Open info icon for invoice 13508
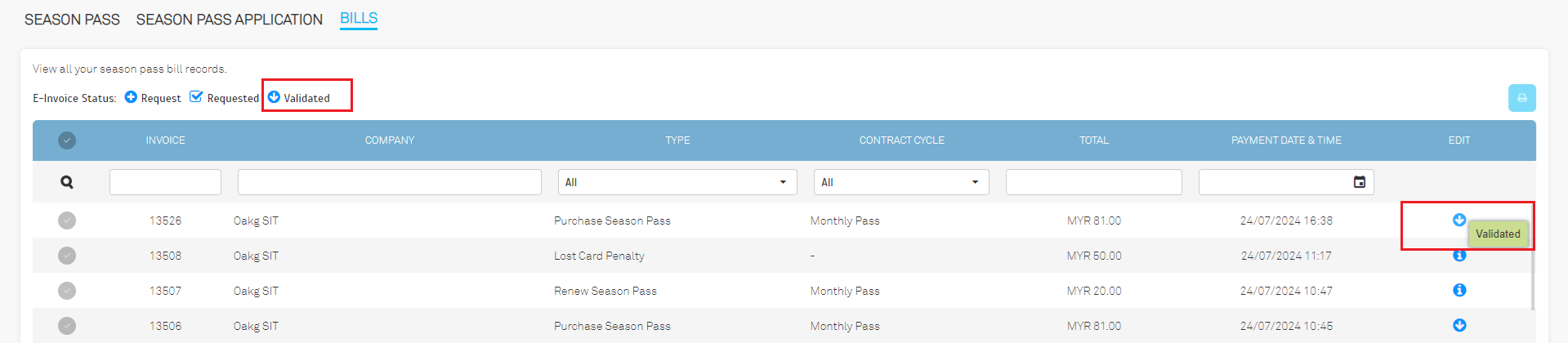Screen dimensions: 1568x343 [1459, 256]
